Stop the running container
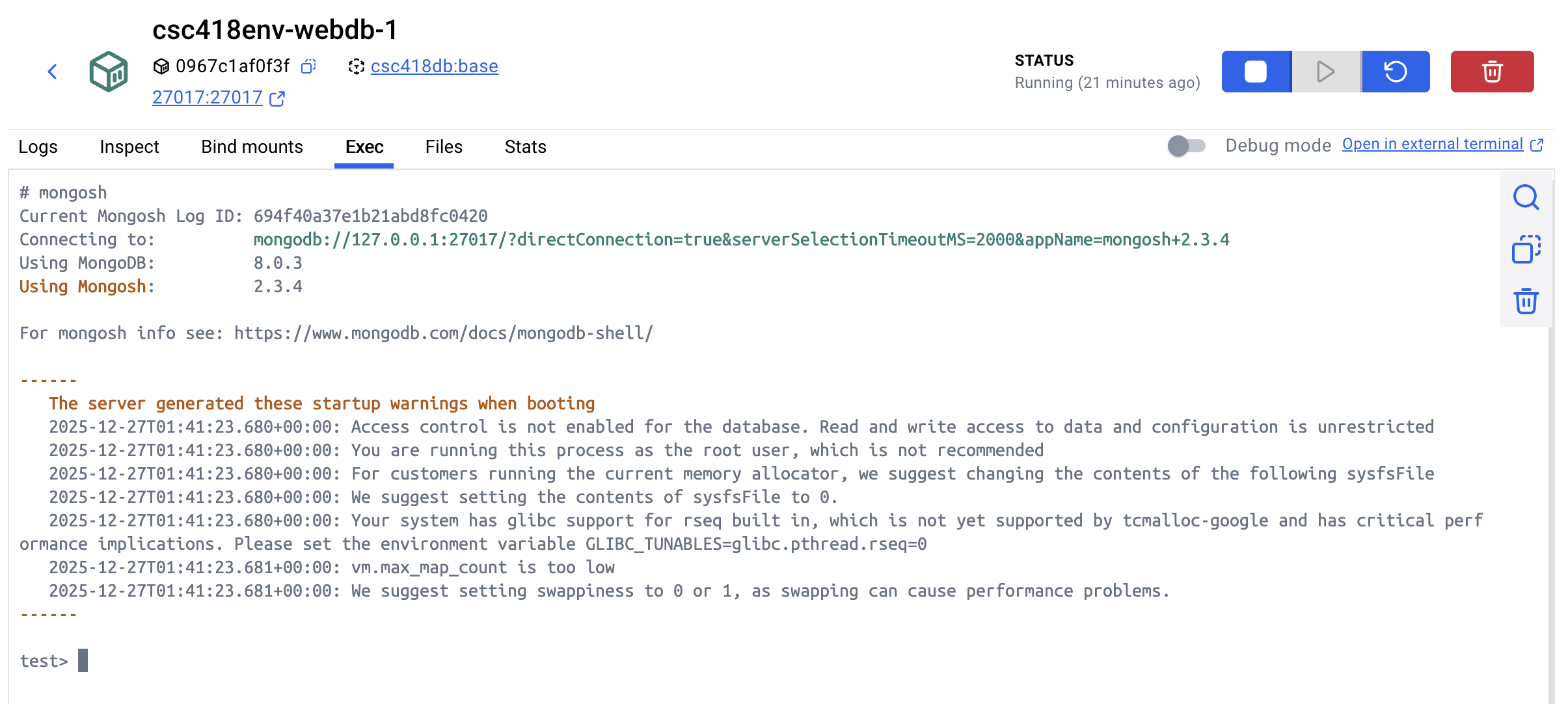The width and height of the screenshot is (1568, 704). point(1256,72)
